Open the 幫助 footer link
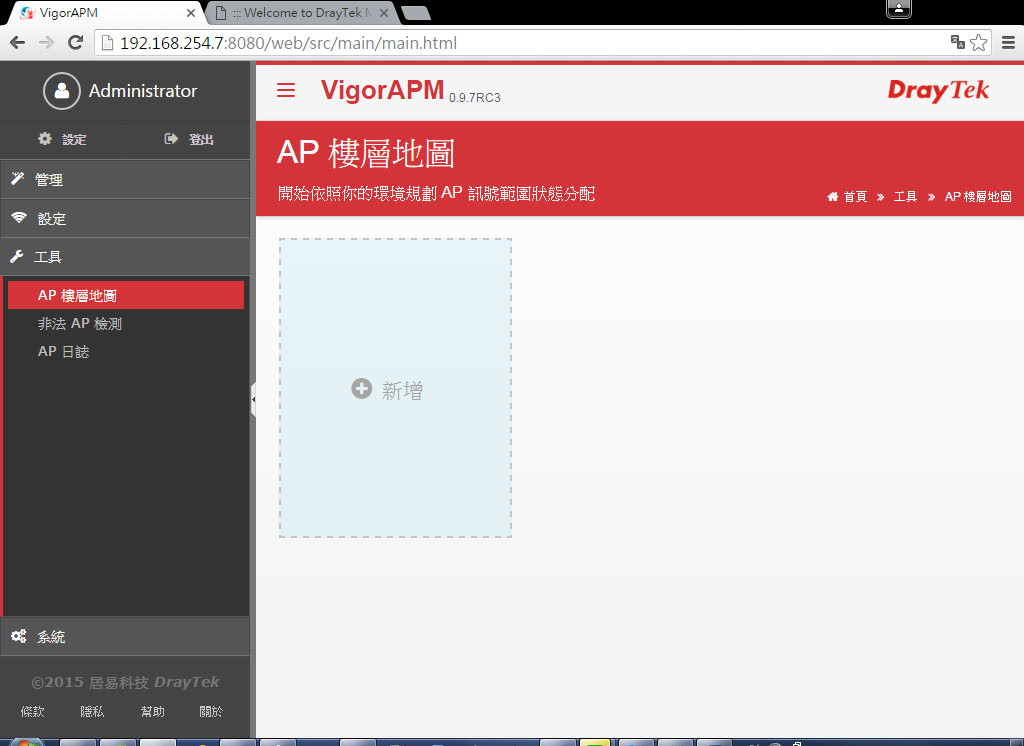The height and width of the screenshot is (746, 1024). 153,711
